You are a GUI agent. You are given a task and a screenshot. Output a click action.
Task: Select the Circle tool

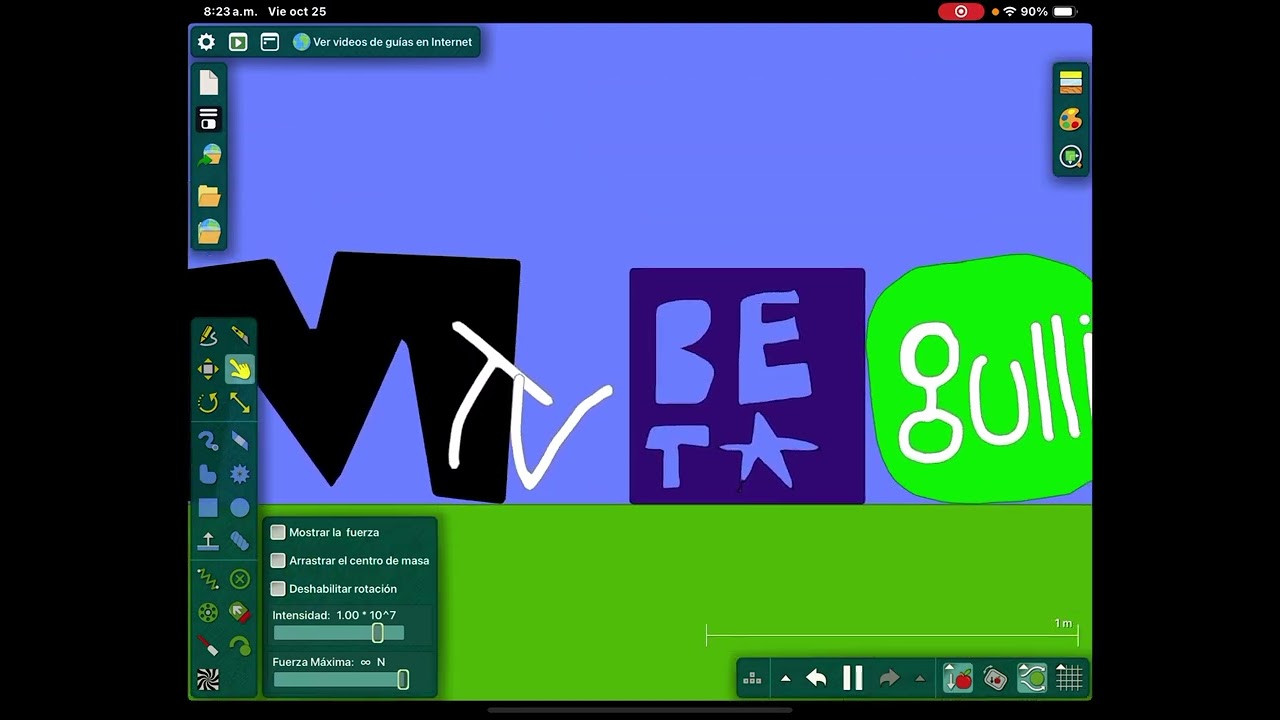click(240, 508)
